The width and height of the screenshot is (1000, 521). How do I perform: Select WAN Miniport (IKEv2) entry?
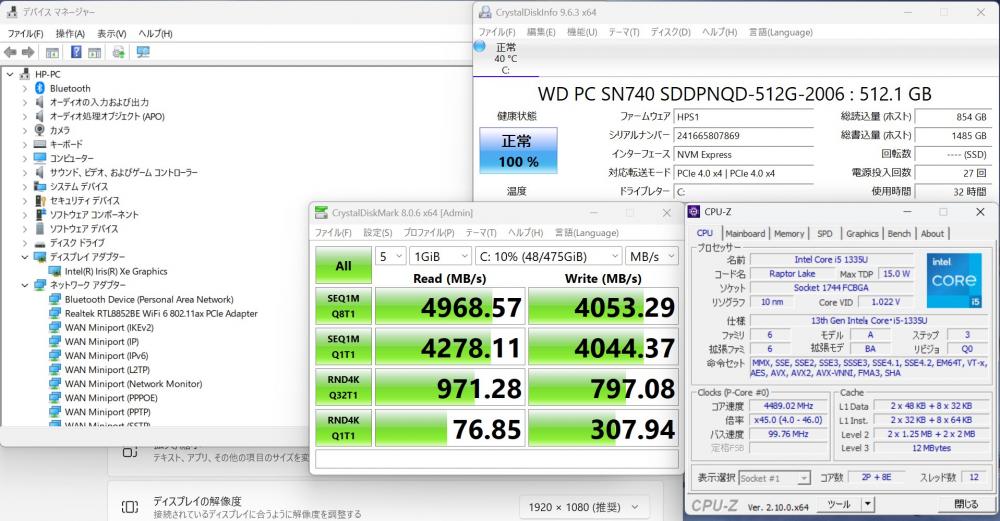[x=109, y=327]
